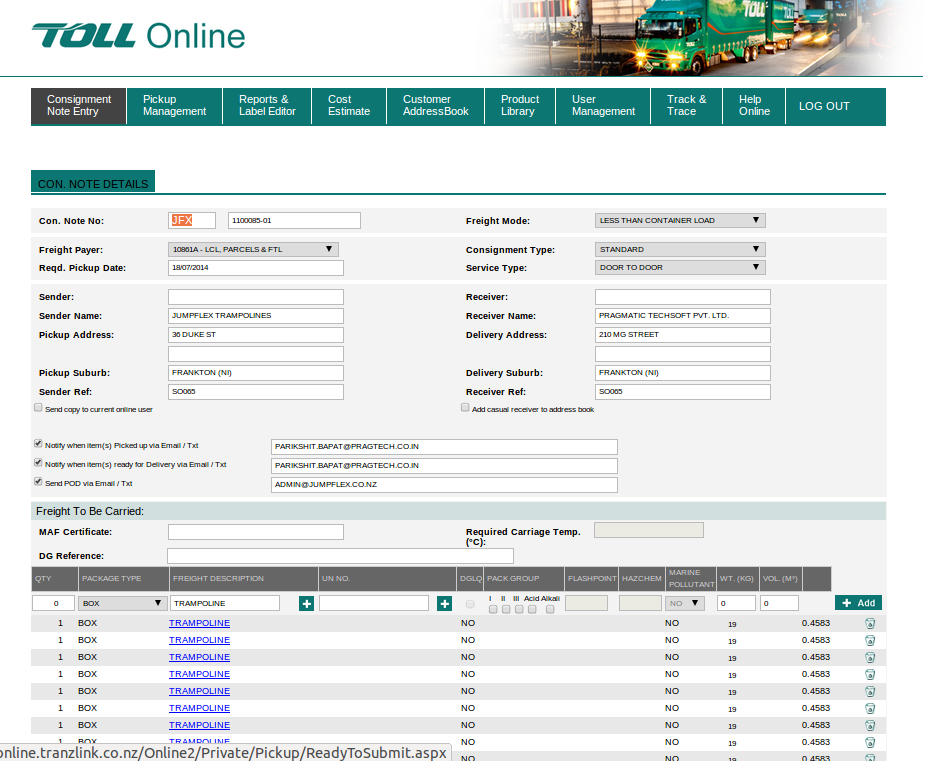950x761 pixels.
Task: Click the TOLL Online logo
Action: point(139,36)
